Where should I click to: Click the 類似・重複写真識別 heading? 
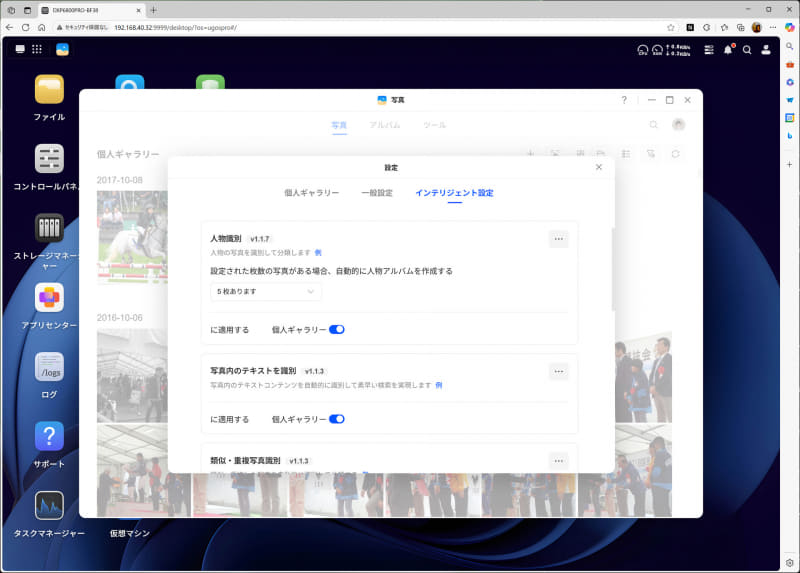pos(245,461)
